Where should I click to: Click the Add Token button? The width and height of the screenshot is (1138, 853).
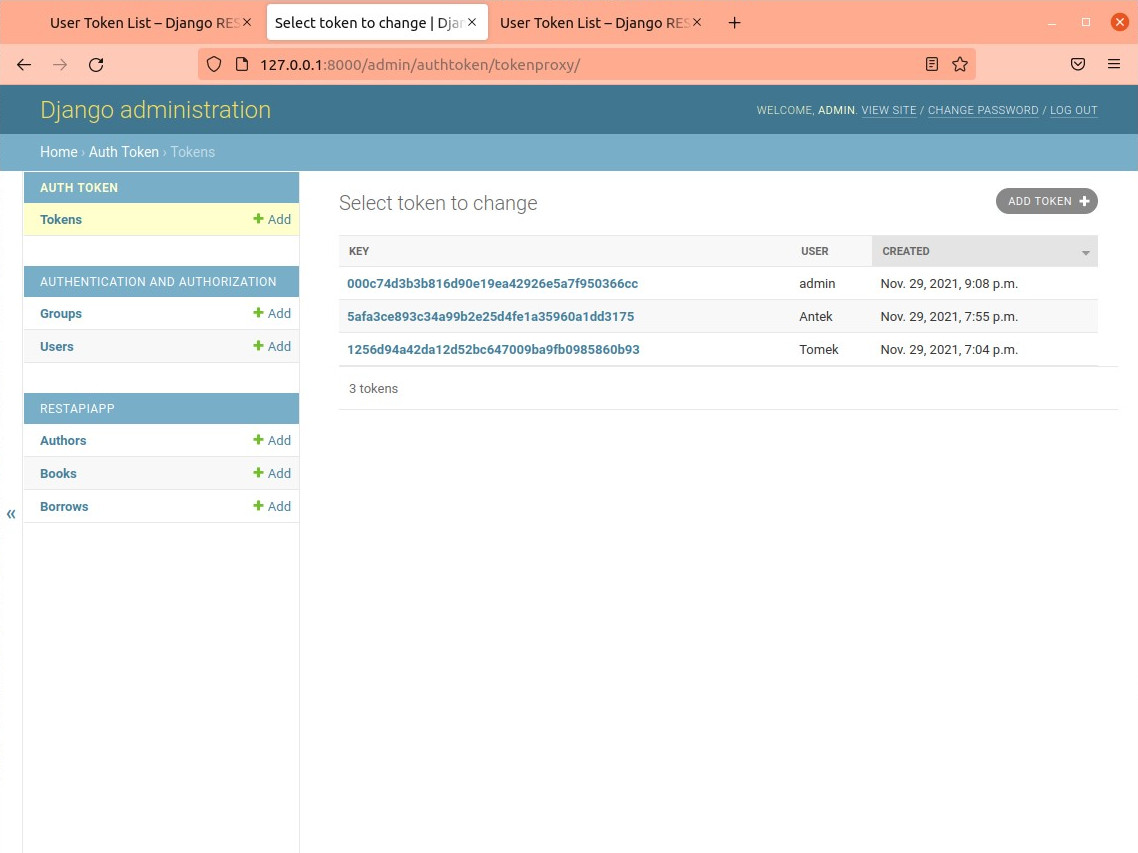[1047, 201]
